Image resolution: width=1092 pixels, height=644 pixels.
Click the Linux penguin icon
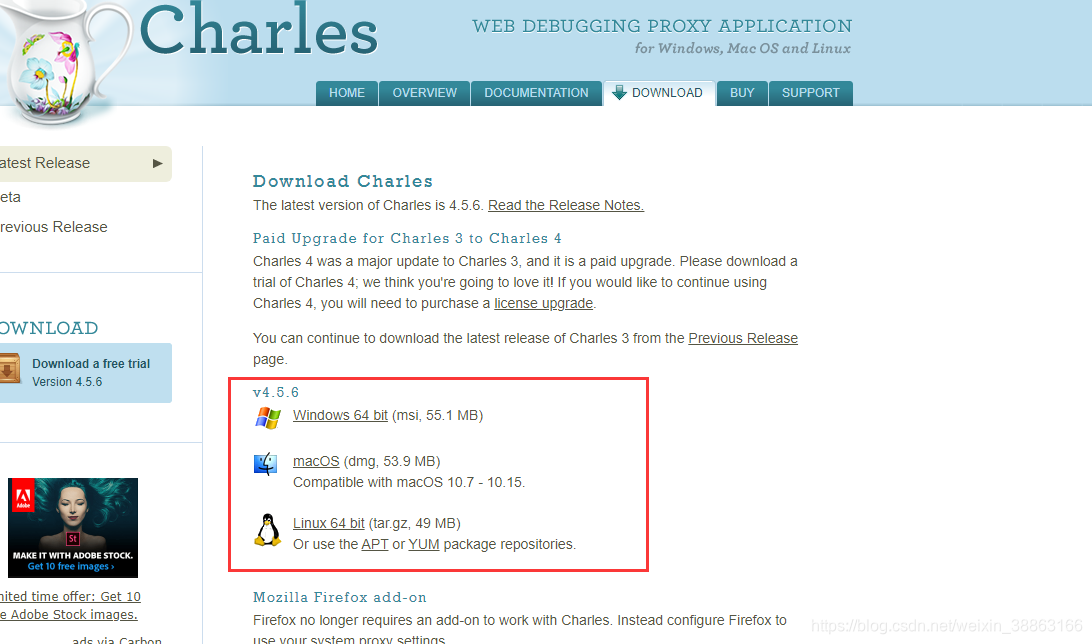pos(267,531)
